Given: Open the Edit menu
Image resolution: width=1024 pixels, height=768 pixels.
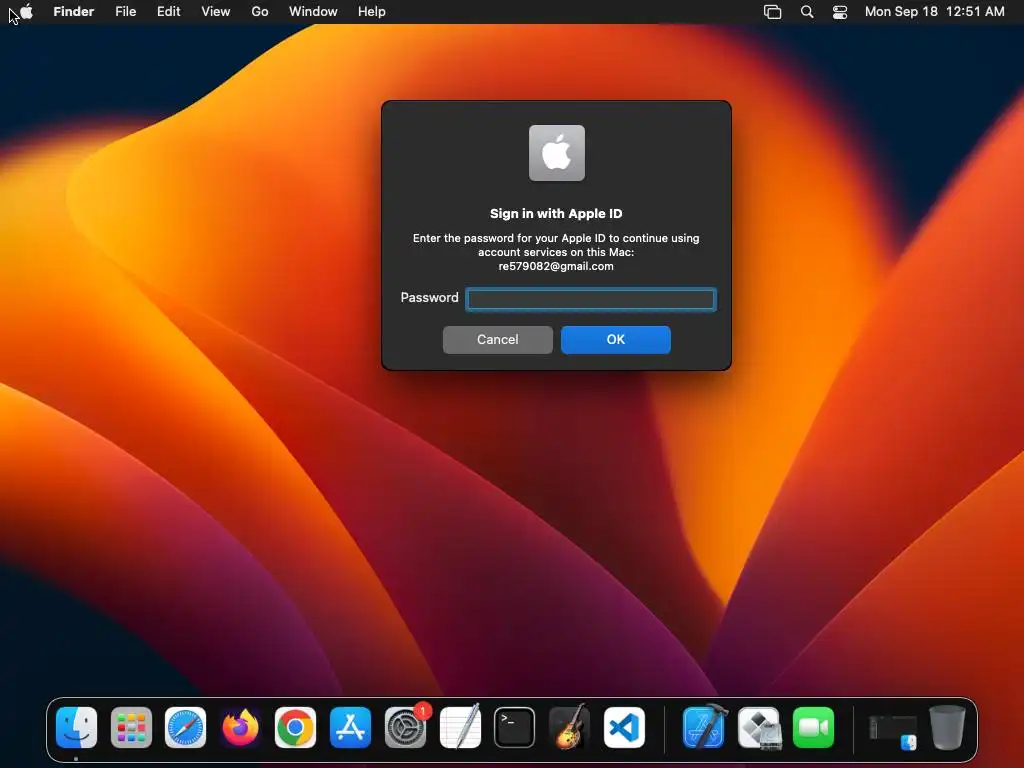Looking at the screenshot, I should coord(168,12).
